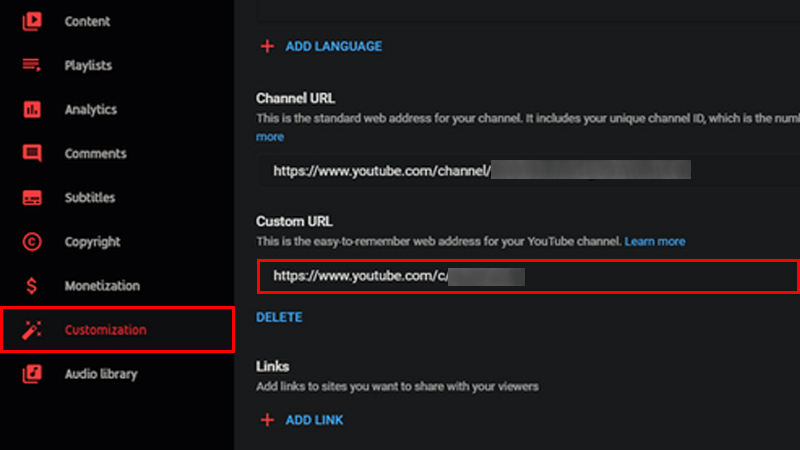The width and height of the screenshot is (800, 450).
Task: Click the Audio library music icon
Action: pos(32,374)
